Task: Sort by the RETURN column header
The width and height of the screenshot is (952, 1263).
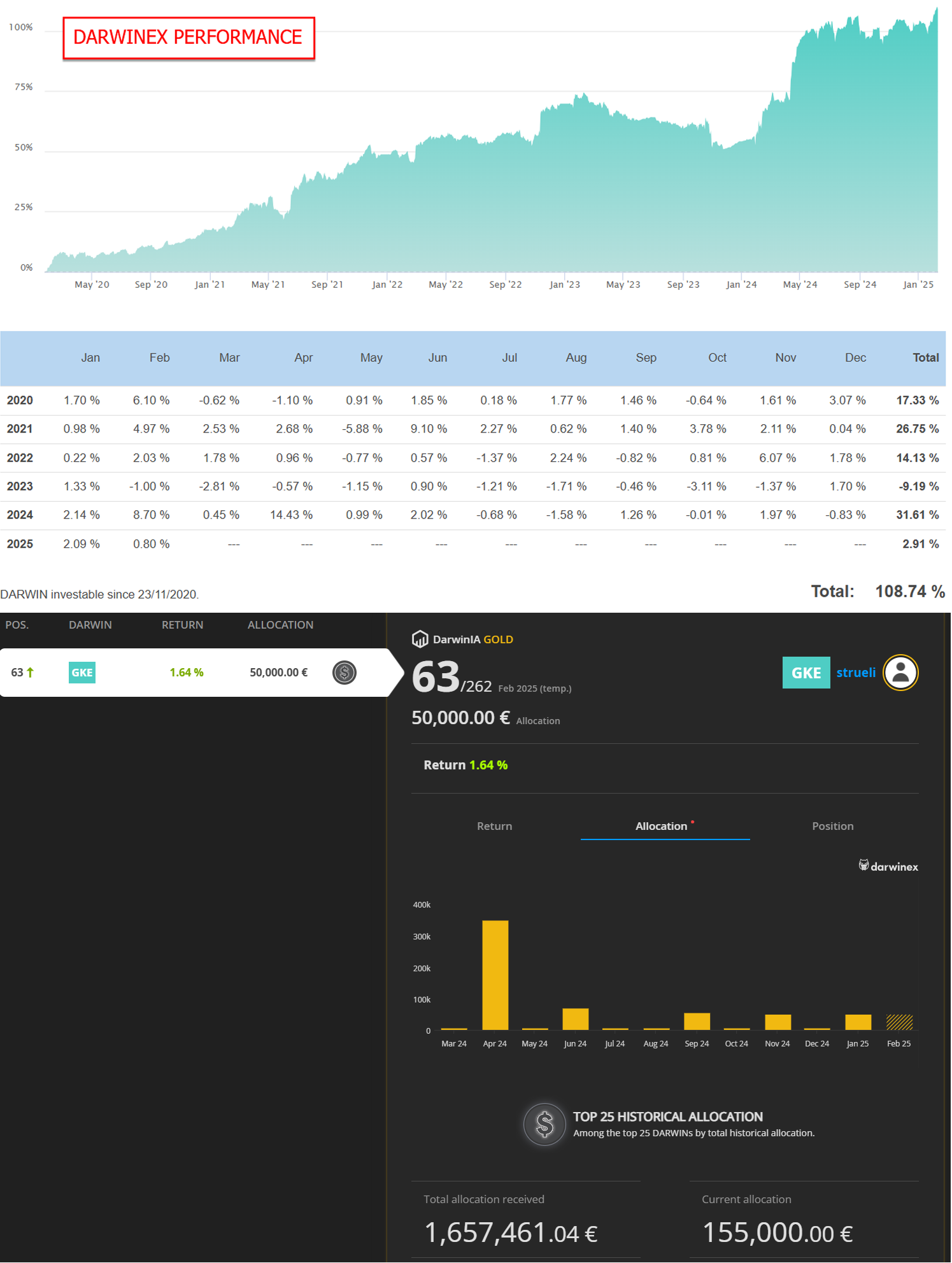Action: [x=183, y=625]
